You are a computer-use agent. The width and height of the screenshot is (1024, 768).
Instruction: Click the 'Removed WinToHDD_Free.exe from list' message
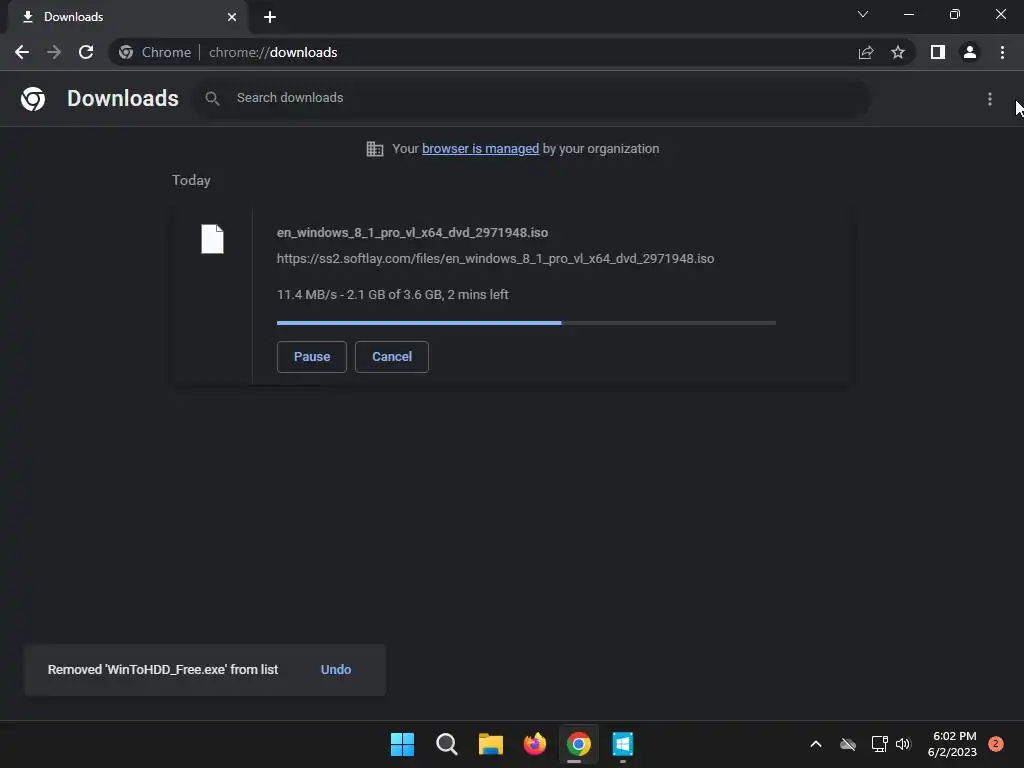pos(163,669)
